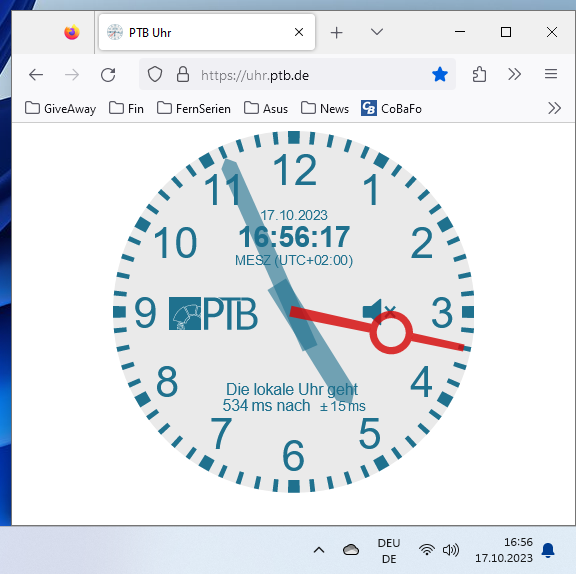The height and width of the screenshot is (574, 576).
Task: Click the digital time 16:56:17
Action: 294,237
